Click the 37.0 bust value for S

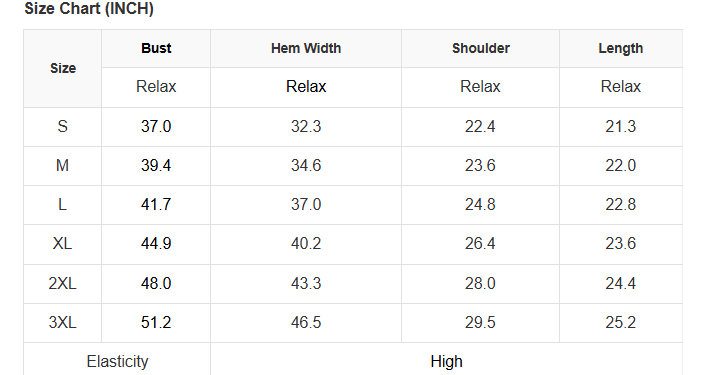click(156, 126)
